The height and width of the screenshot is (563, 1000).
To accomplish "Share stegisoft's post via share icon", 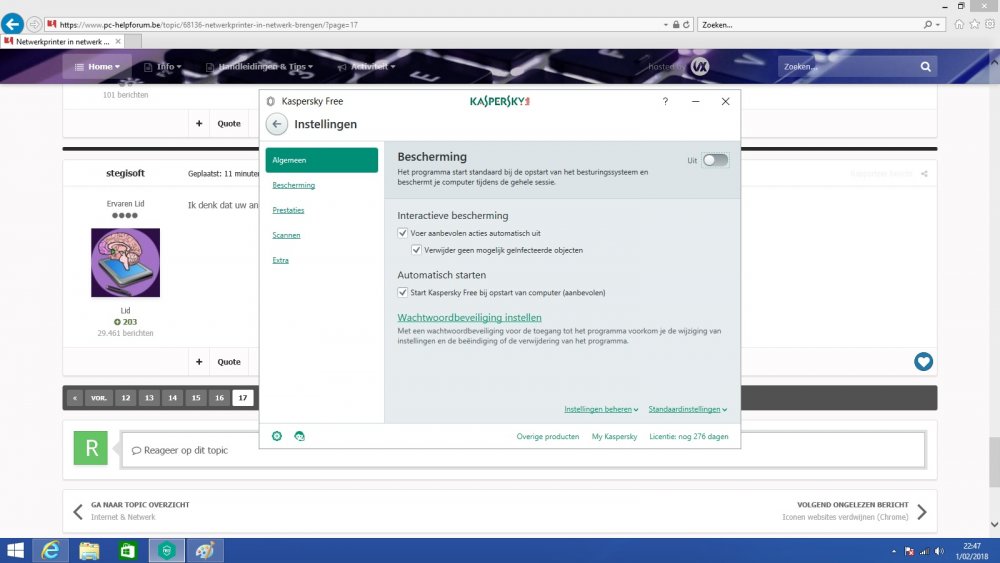I will [x=924, y=173].
